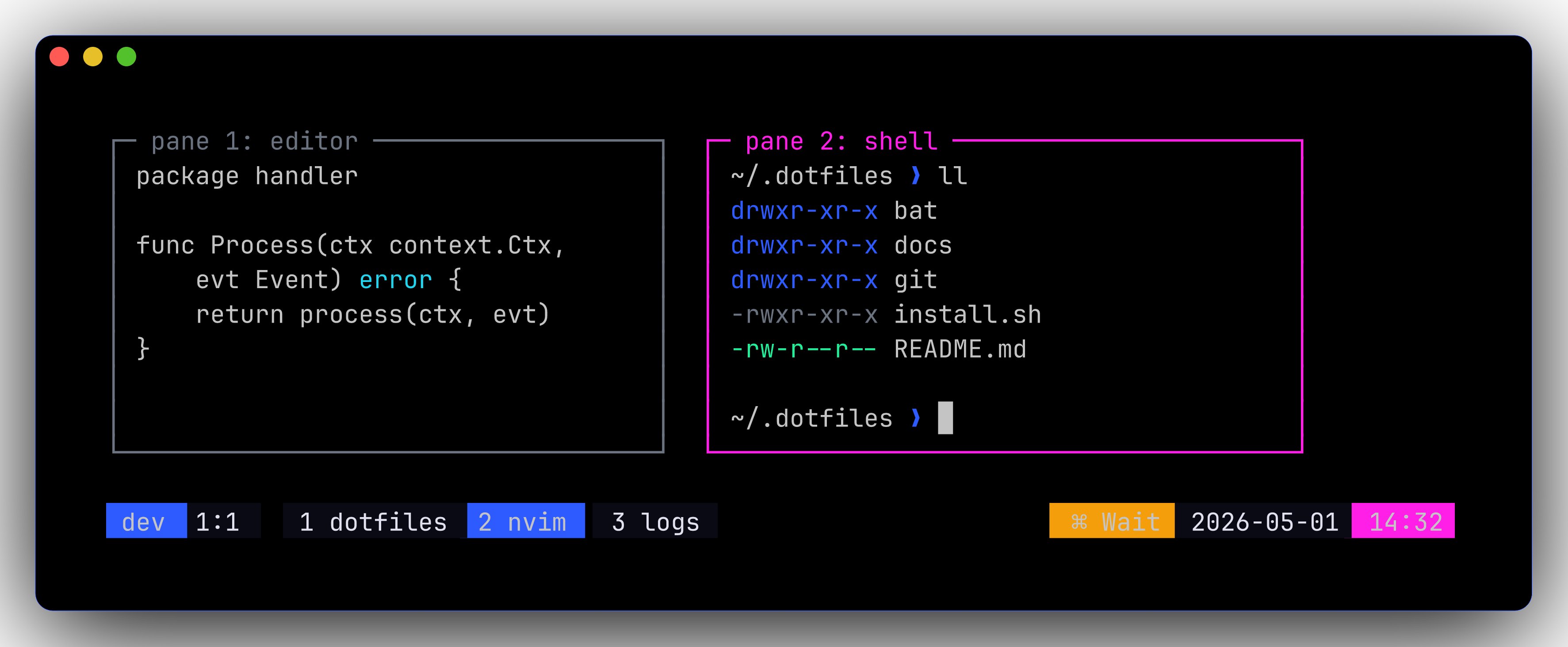Viewport: 1568px width, 647px height.
Task: Switch to the '3 logs' window tab
Action: point(655,521)
